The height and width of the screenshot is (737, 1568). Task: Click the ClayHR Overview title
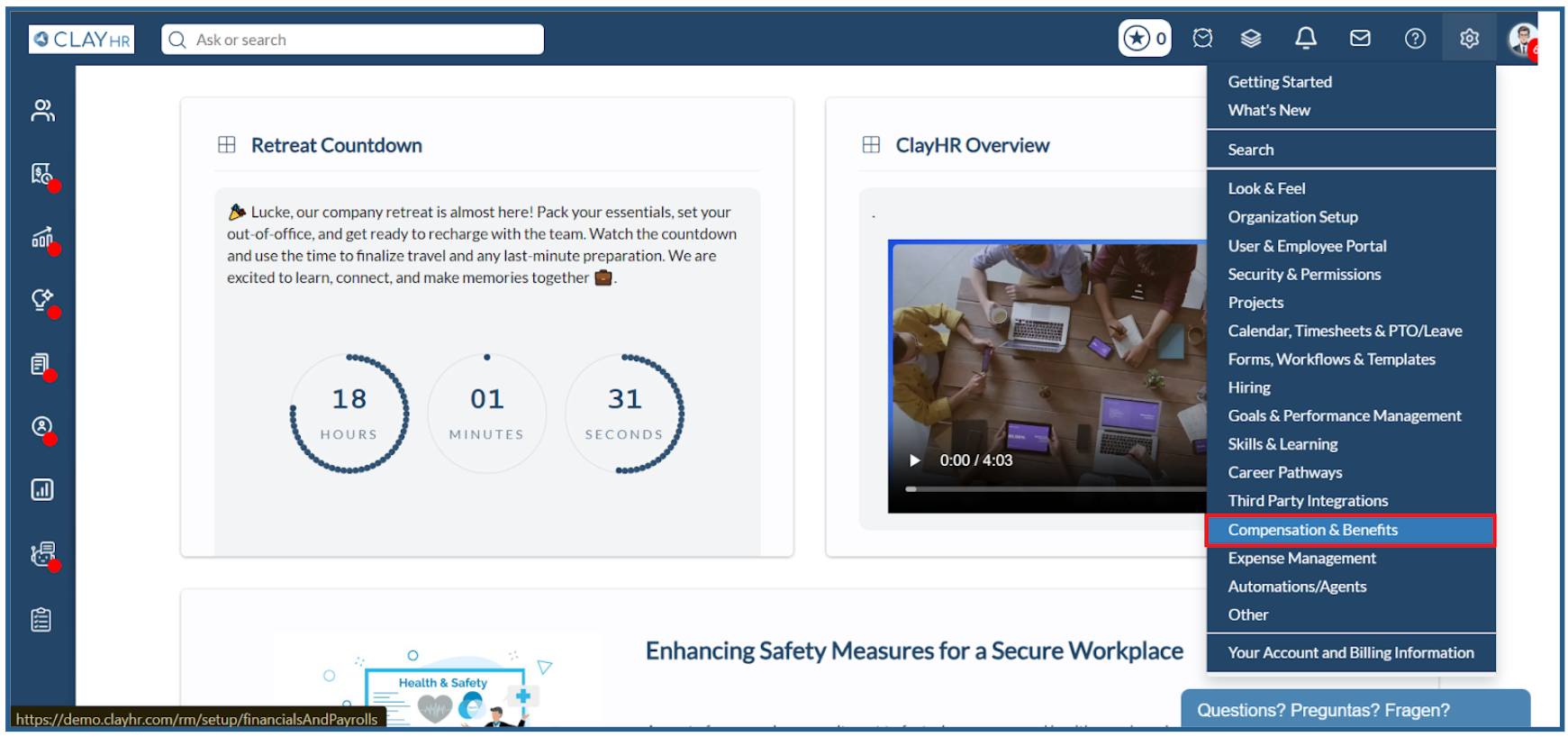(972, 145)
